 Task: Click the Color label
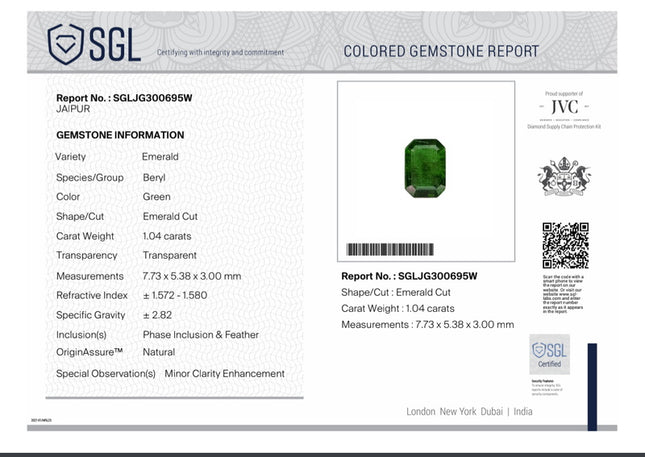[x=68, y=197]
